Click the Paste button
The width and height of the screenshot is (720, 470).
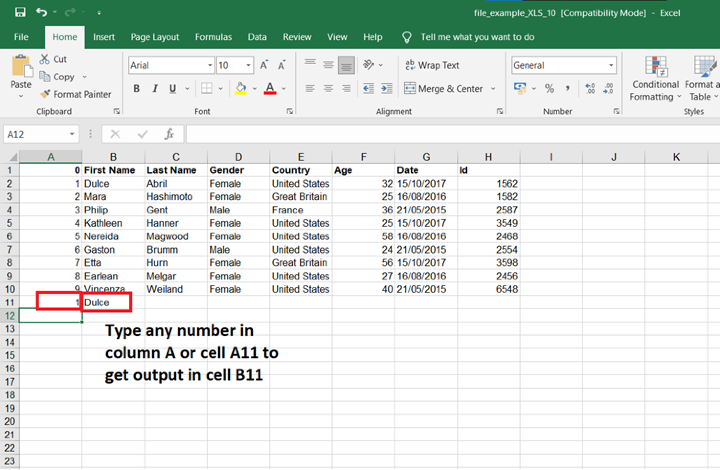point(21,73)
